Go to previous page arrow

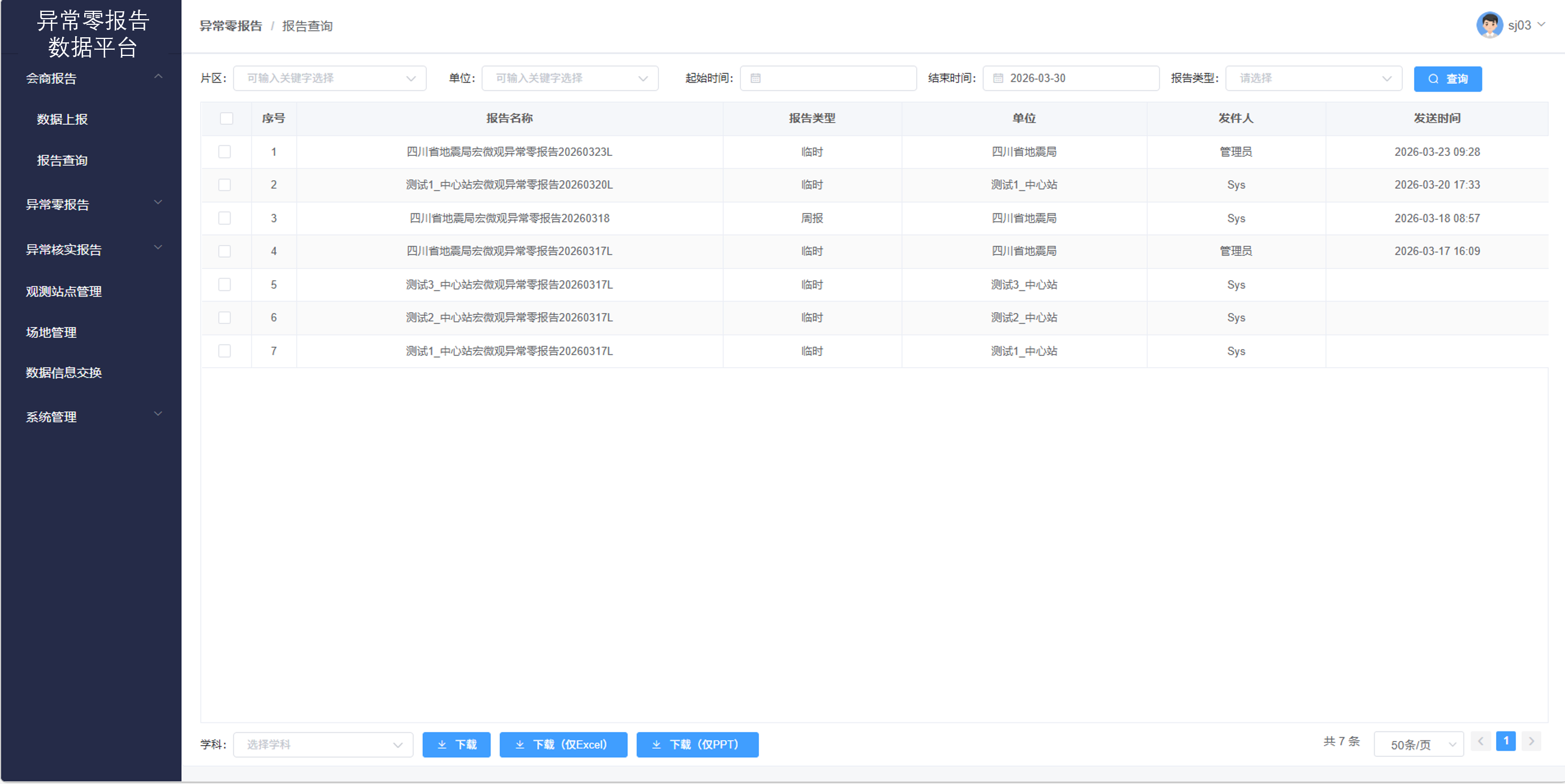coord(1481,742)
